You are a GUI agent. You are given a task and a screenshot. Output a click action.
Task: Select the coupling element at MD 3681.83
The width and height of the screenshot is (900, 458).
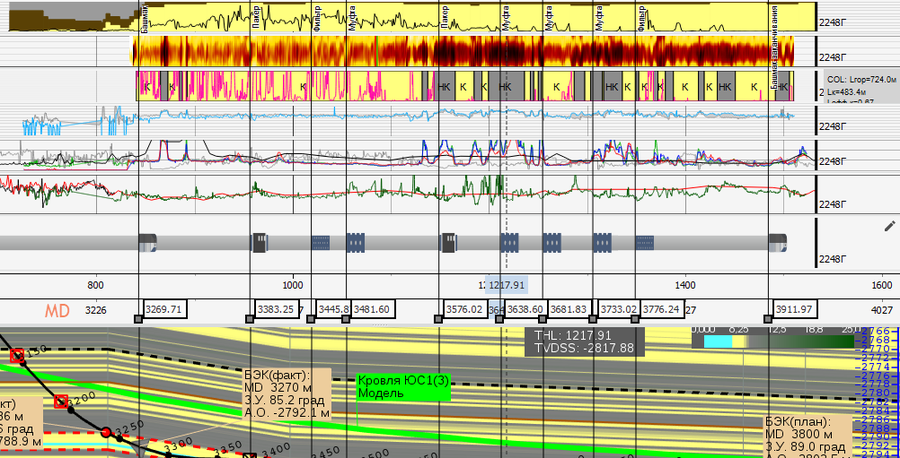pos(553,242)
